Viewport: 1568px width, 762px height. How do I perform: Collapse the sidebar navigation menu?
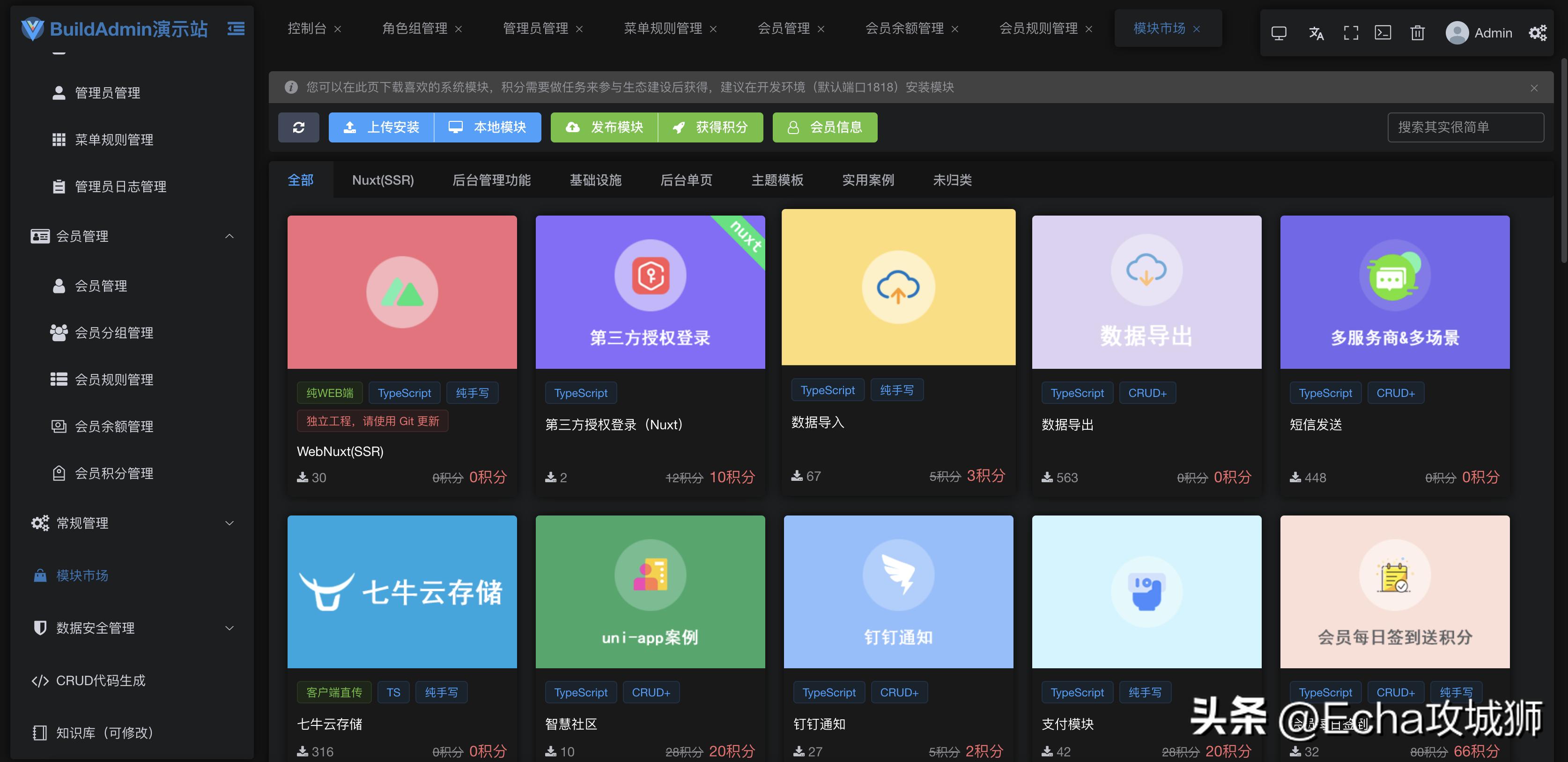(236, 28)
